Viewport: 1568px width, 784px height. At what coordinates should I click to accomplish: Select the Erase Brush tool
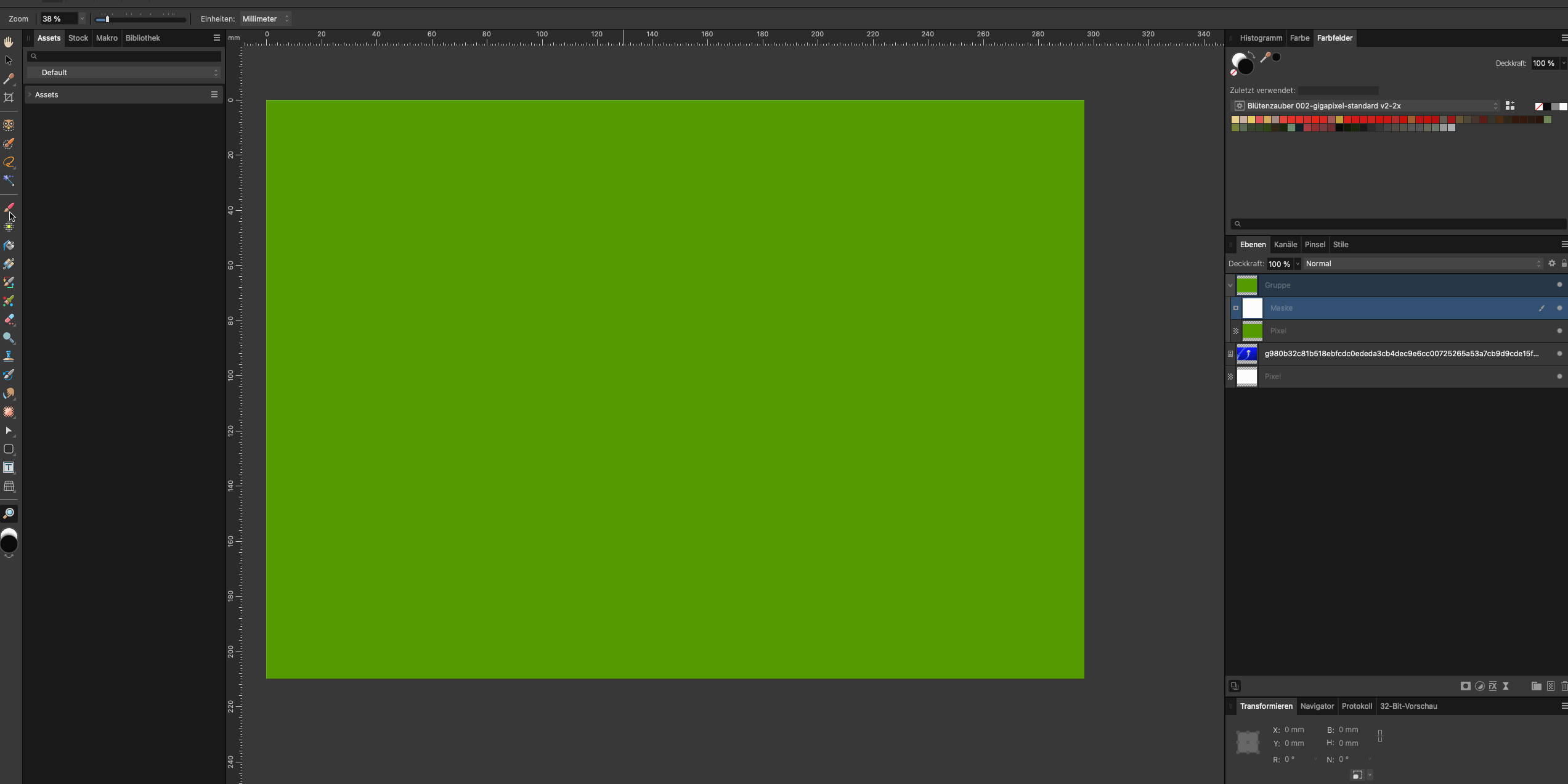pos(9,319)
